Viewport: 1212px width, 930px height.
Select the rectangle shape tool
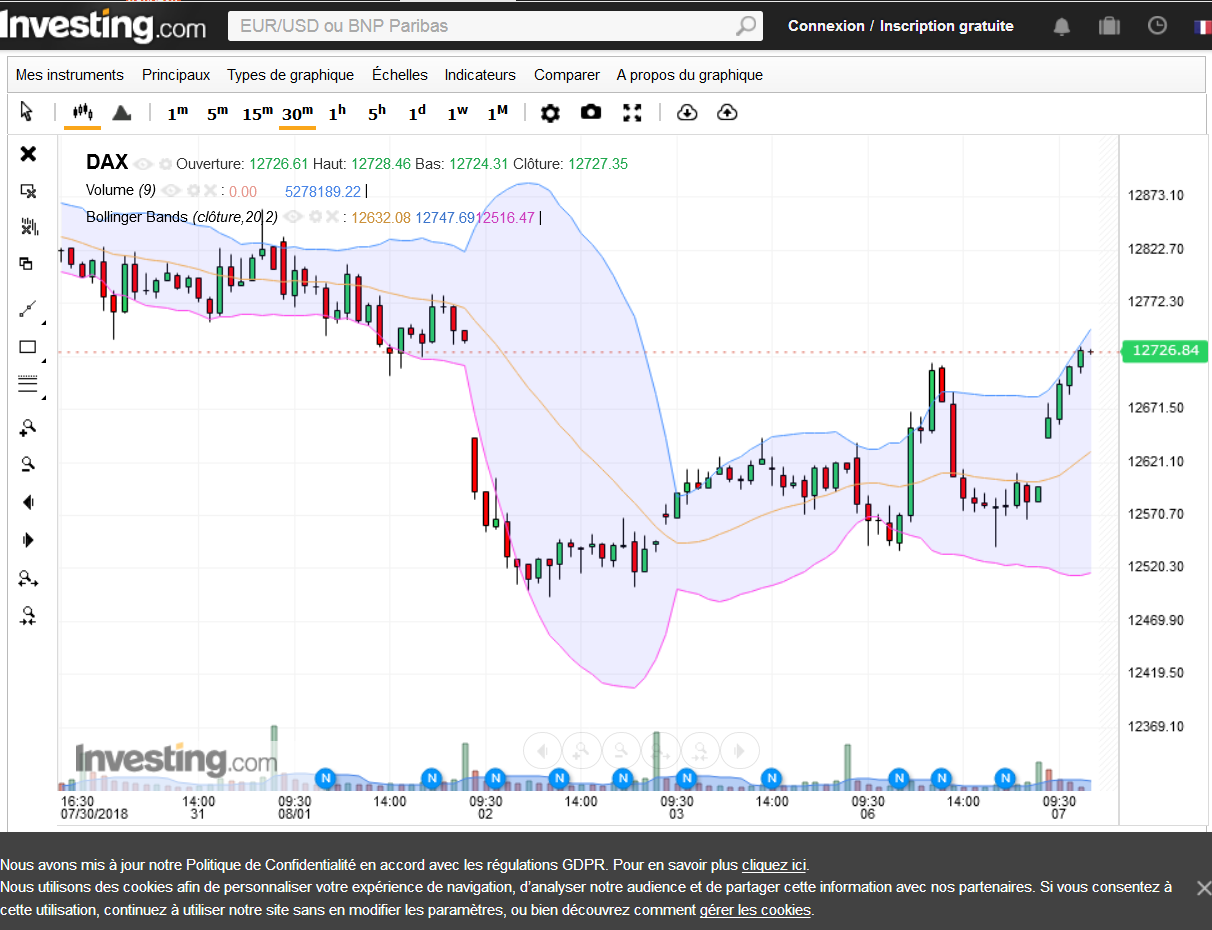coord(28,347)
